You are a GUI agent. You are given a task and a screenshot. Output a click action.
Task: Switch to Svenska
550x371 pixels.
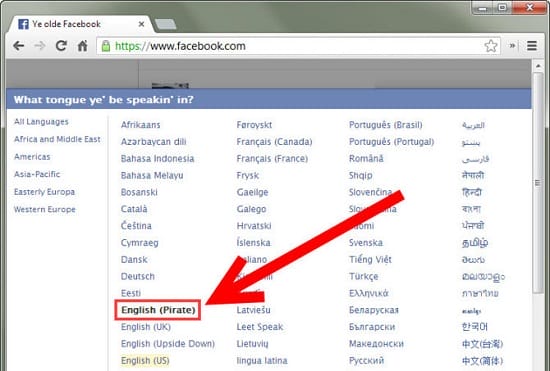point(366,243)
